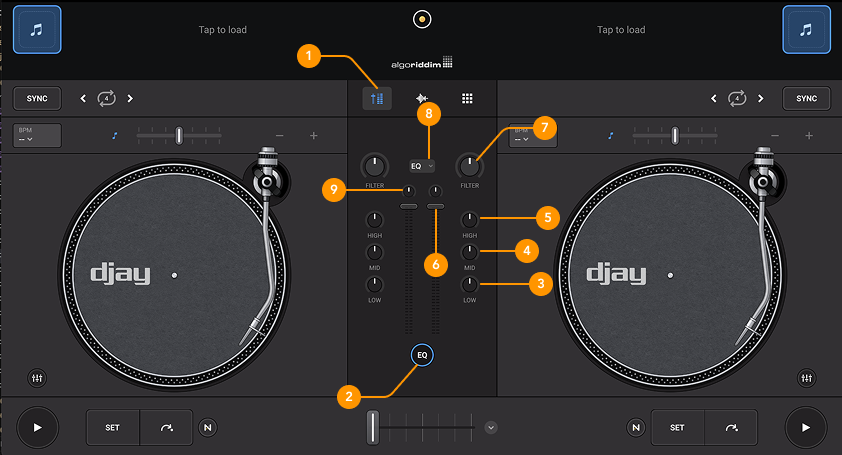This screenshot has width=842, height=455.
Task: Click the right deck tempo slider handle
Action: (674, 135)
